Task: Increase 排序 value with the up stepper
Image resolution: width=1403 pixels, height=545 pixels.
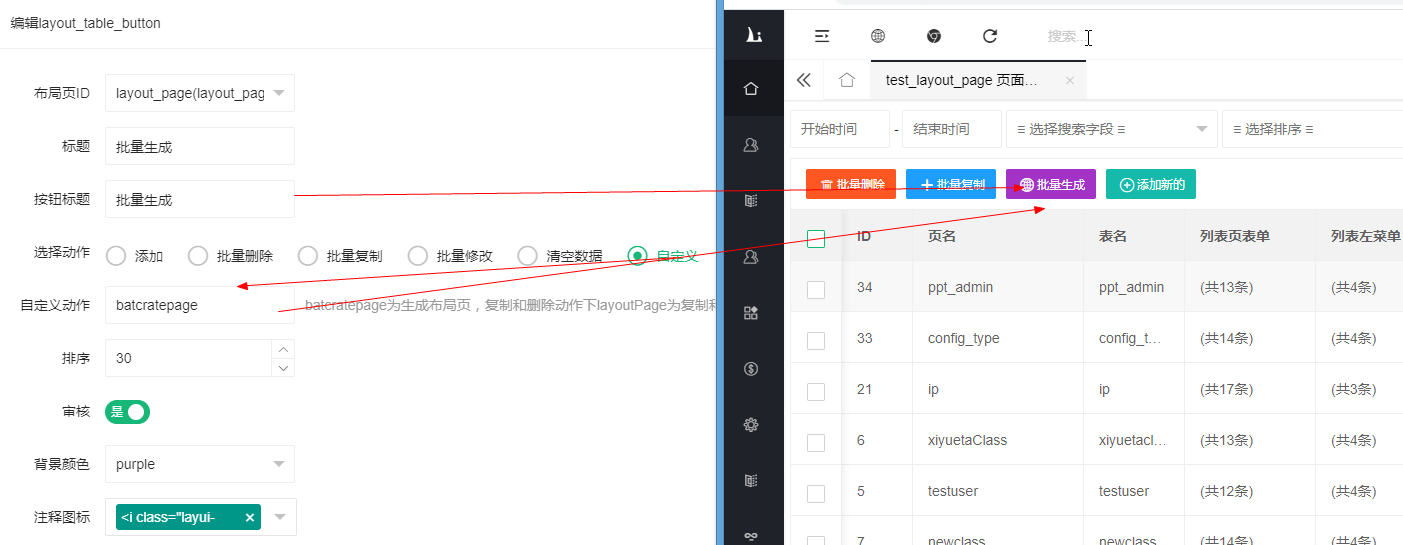Action: pos(284,349)
